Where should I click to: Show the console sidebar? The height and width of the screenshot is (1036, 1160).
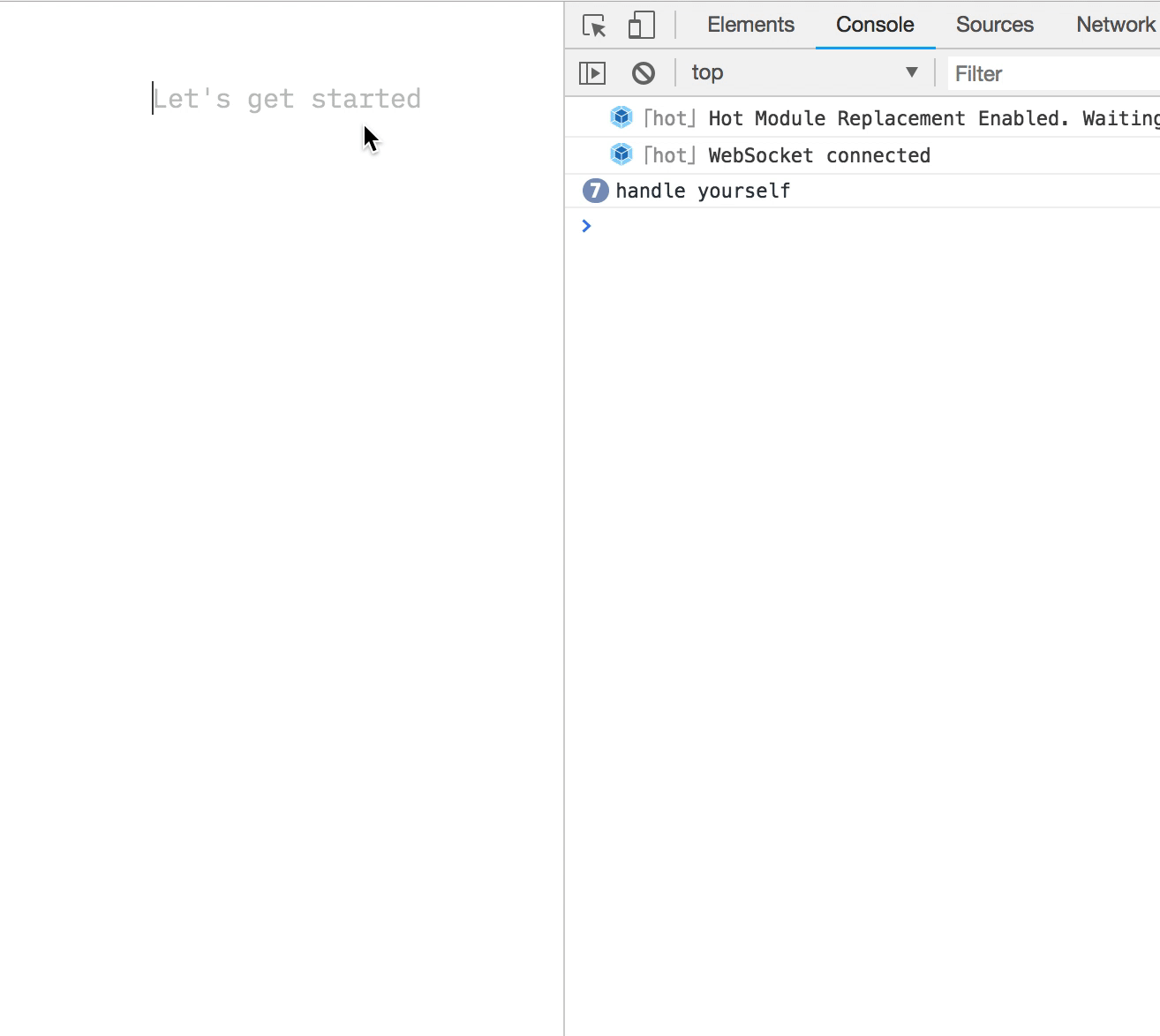592,72
